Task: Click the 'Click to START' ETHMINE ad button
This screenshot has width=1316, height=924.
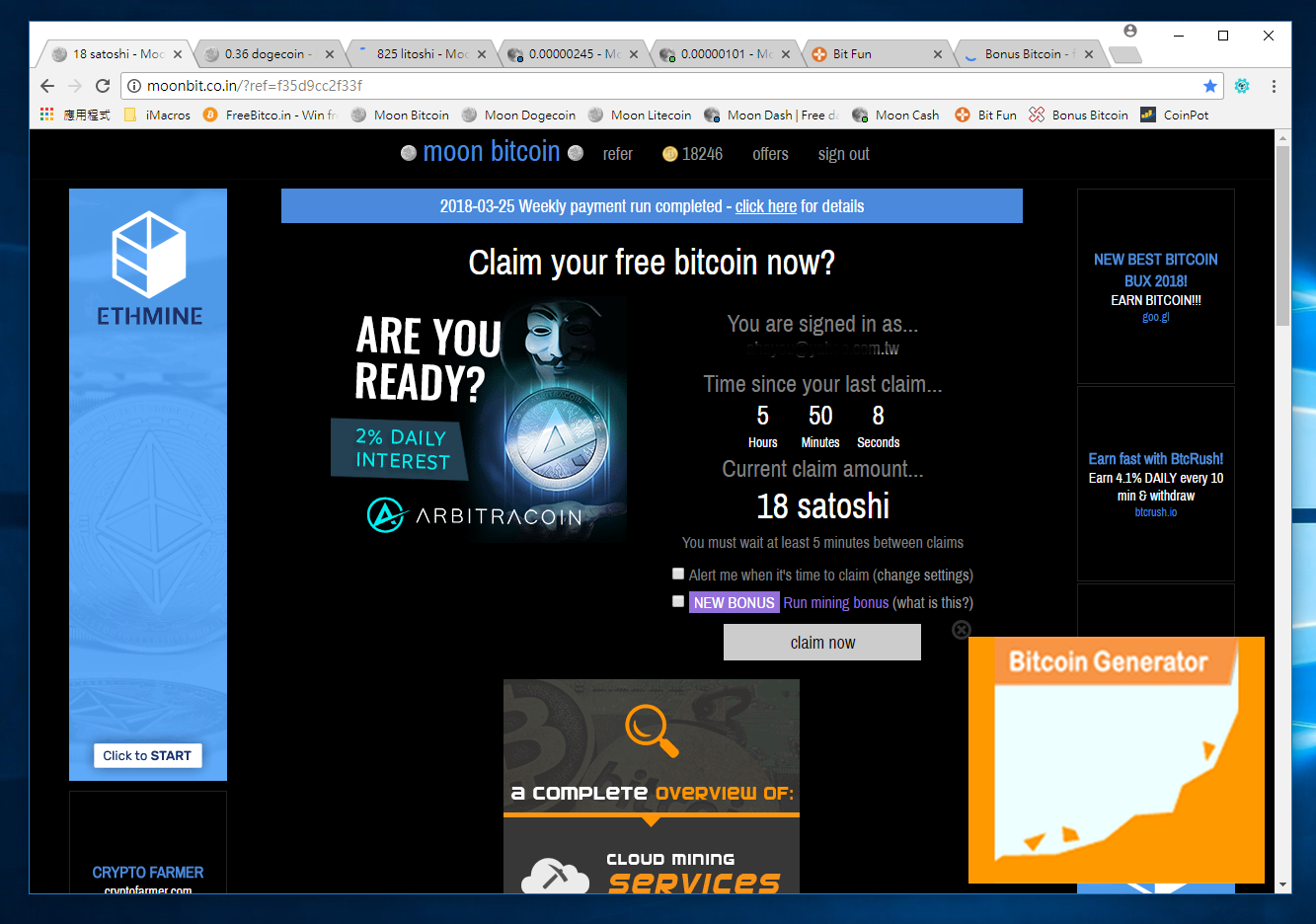Action: coord(147,756)
